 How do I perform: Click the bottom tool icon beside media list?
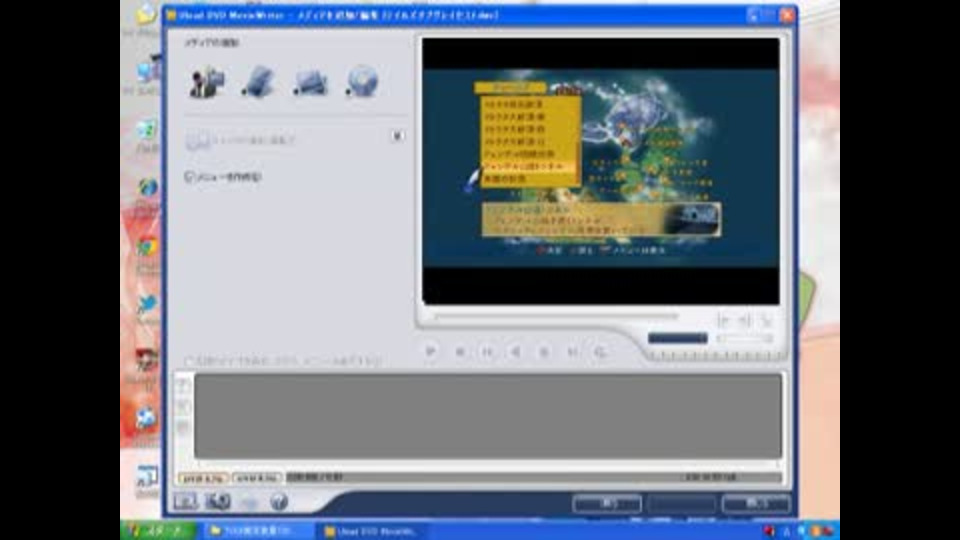[183, 427]
